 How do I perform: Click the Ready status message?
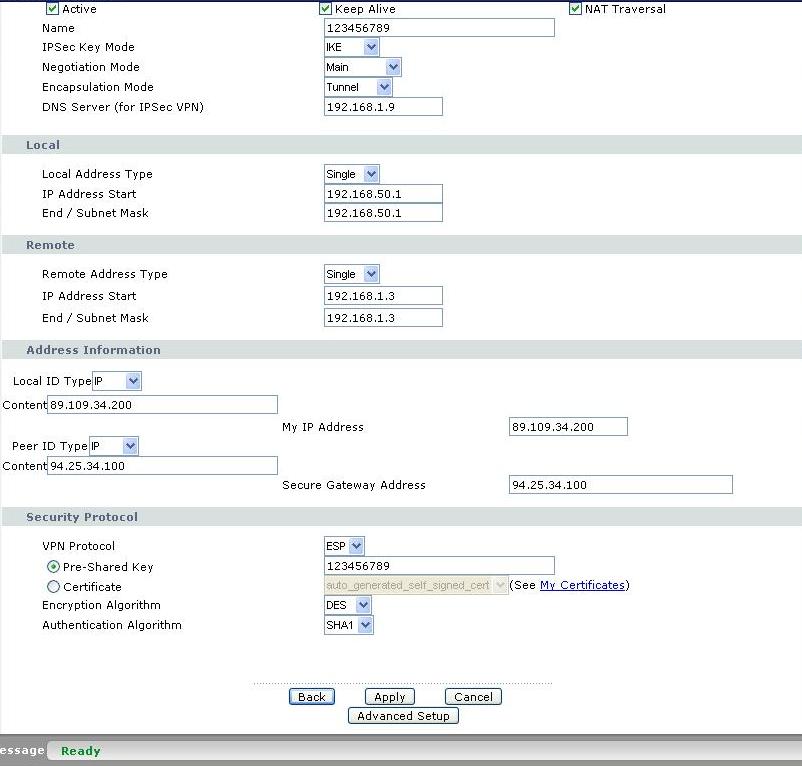tap(80, 751)
